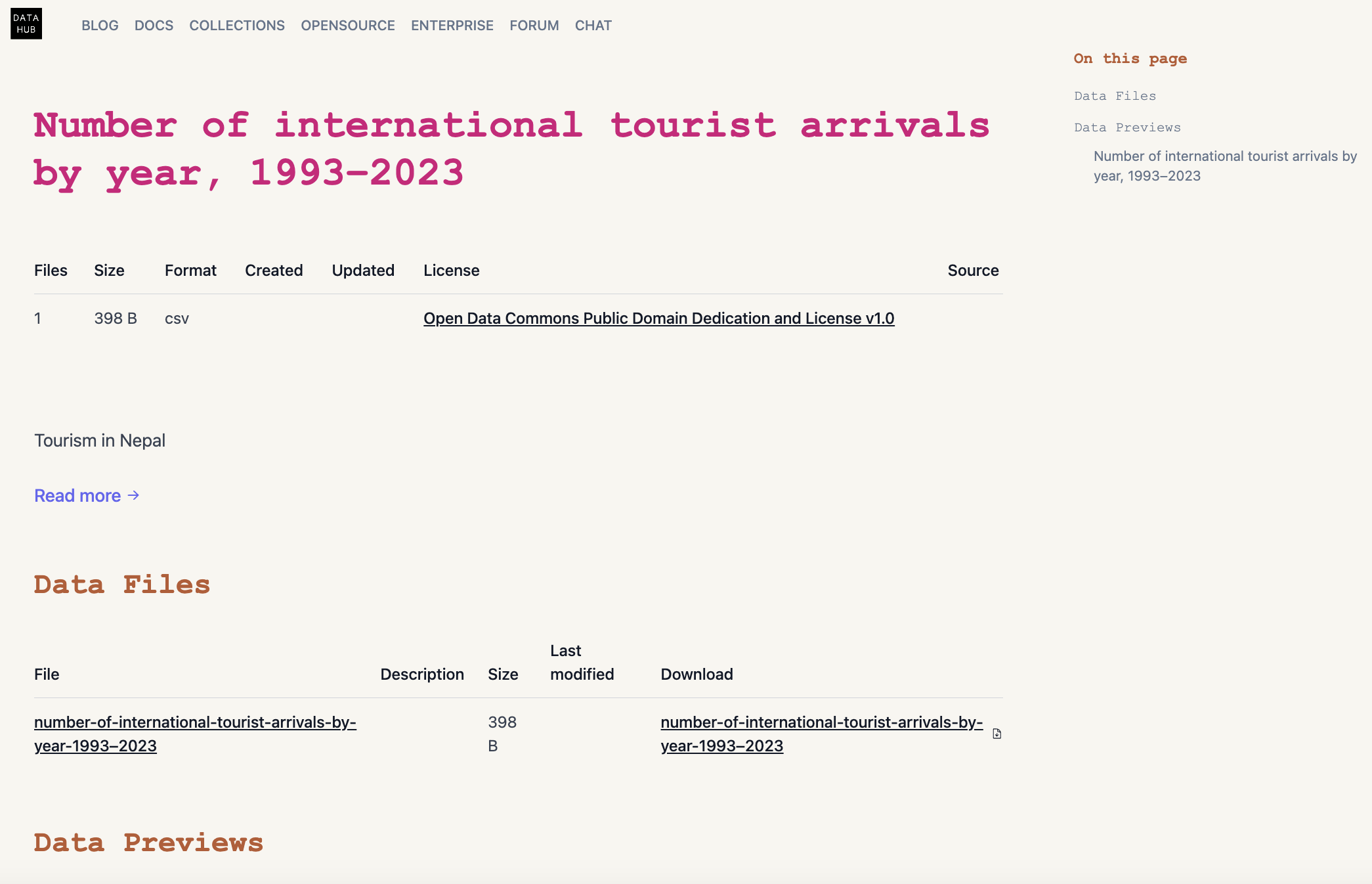Click the DataHub logo icon

26,24
